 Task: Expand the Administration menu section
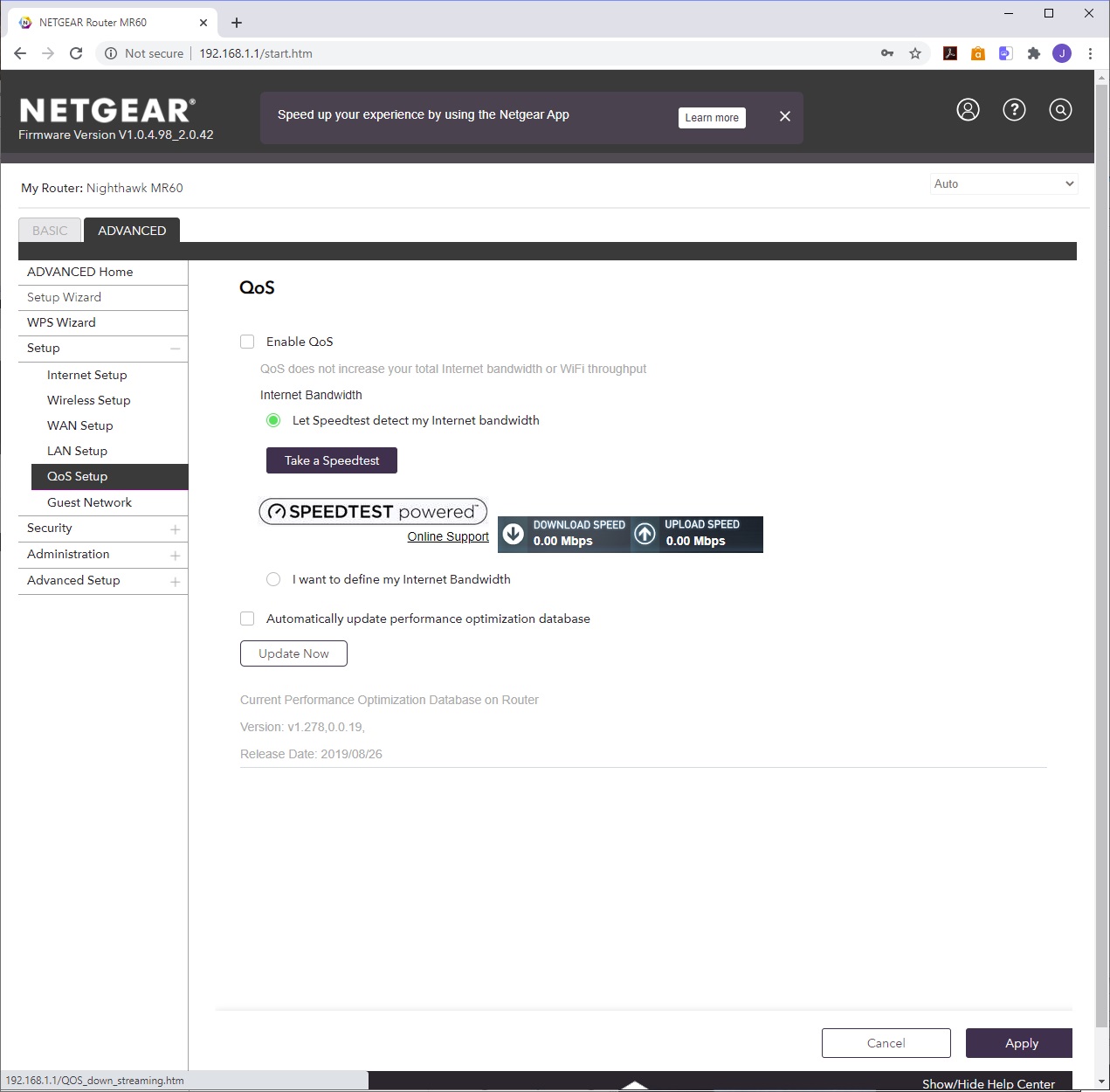[176, 556]
